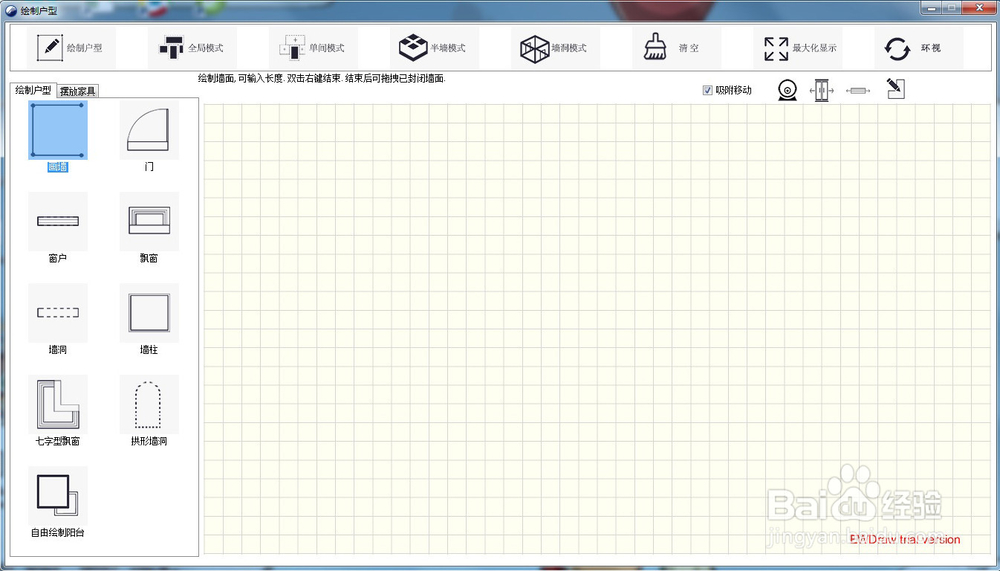Switch to 全局模式 view

(192, 48)
